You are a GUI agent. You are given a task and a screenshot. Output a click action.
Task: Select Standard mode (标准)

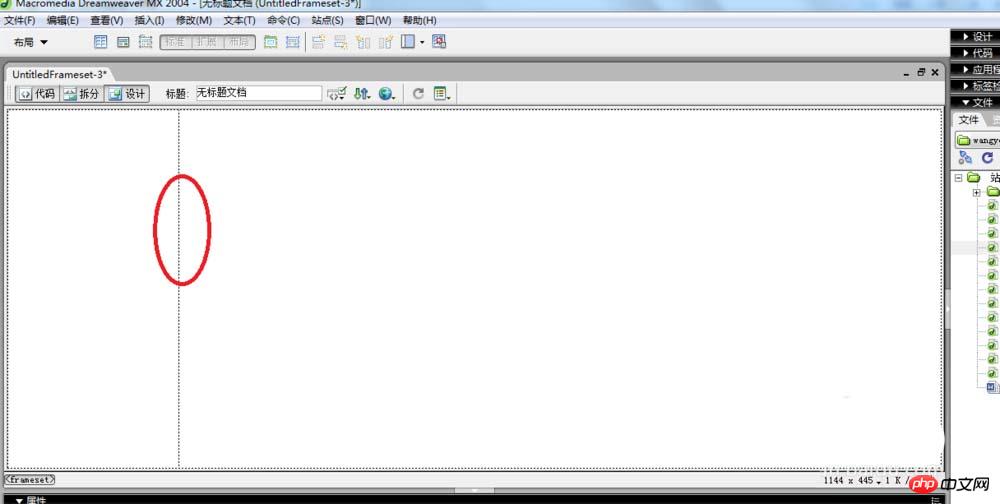175,42
